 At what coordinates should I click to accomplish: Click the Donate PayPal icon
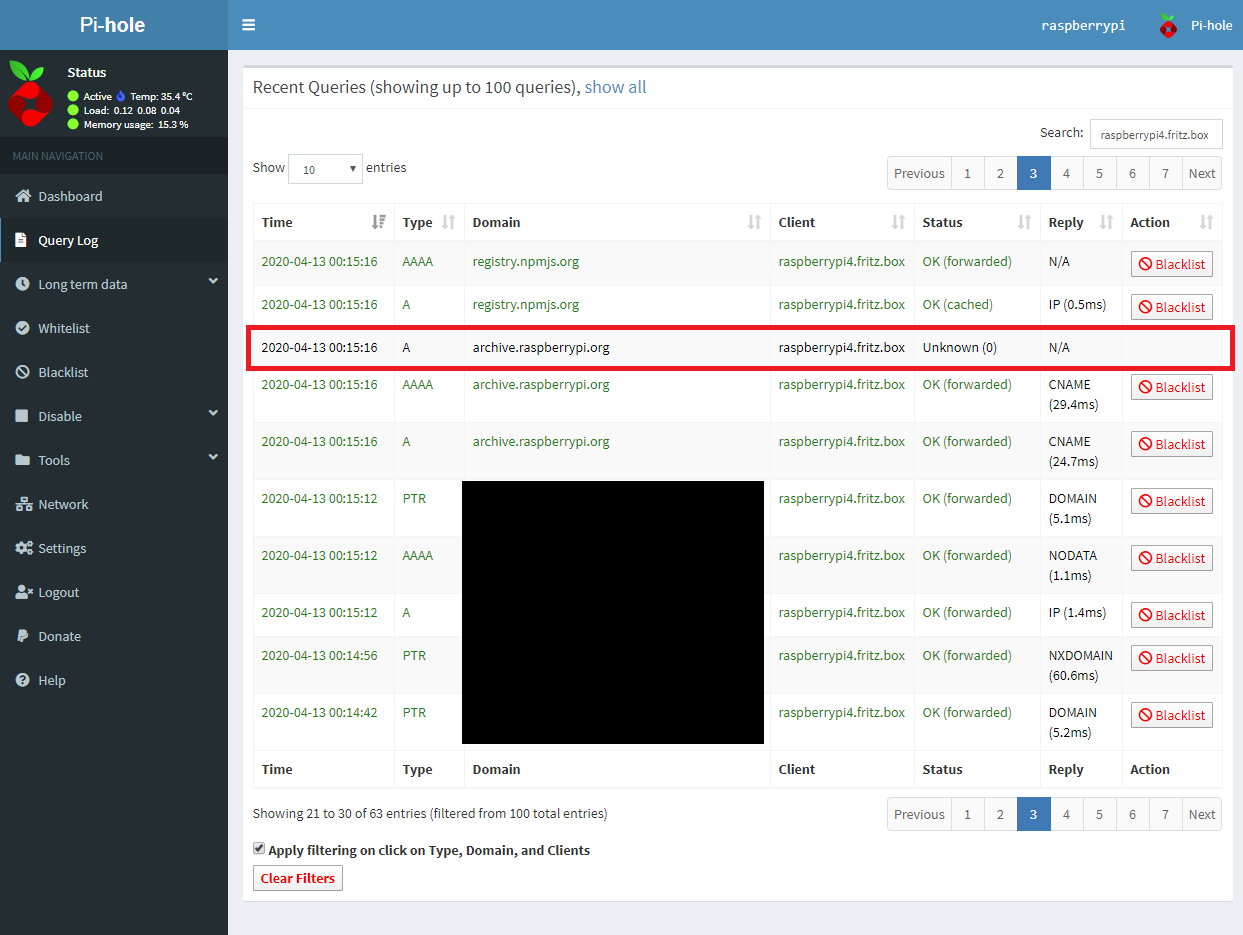pos(21,636)
